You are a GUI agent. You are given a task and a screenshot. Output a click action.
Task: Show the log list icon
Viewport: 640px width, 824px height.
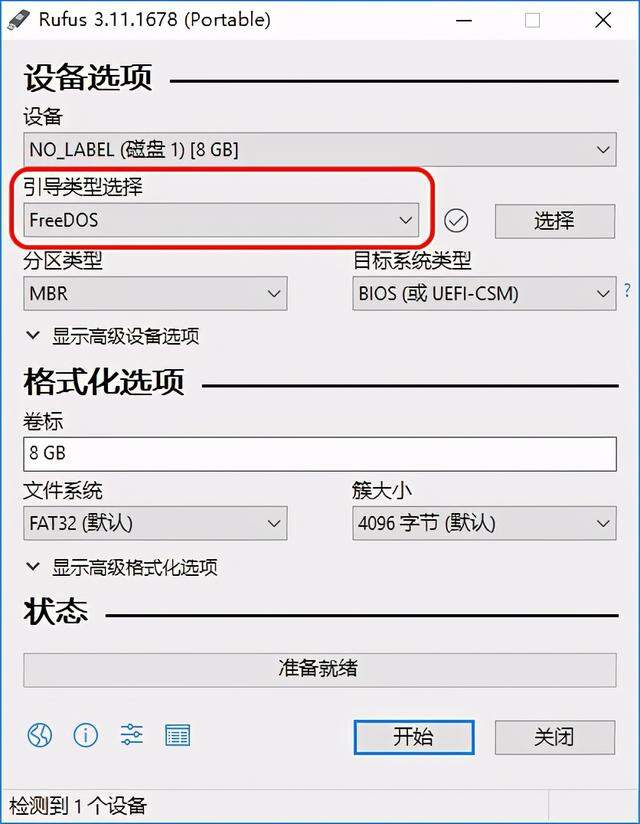(178, 735)
